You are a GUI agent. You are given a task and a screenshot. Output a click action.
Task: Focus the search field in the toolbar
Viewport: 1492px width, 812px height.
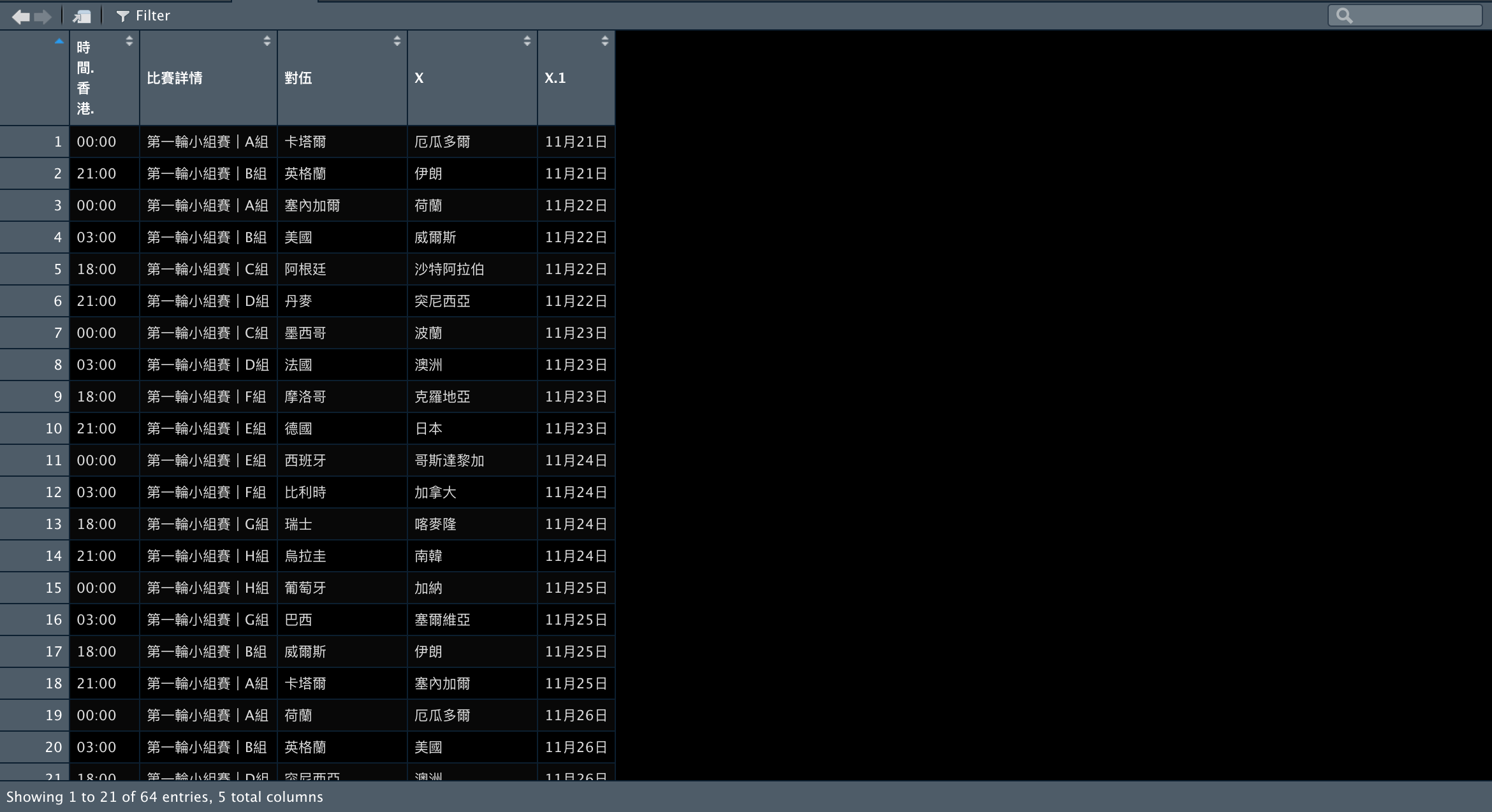tap(1405, 16)
